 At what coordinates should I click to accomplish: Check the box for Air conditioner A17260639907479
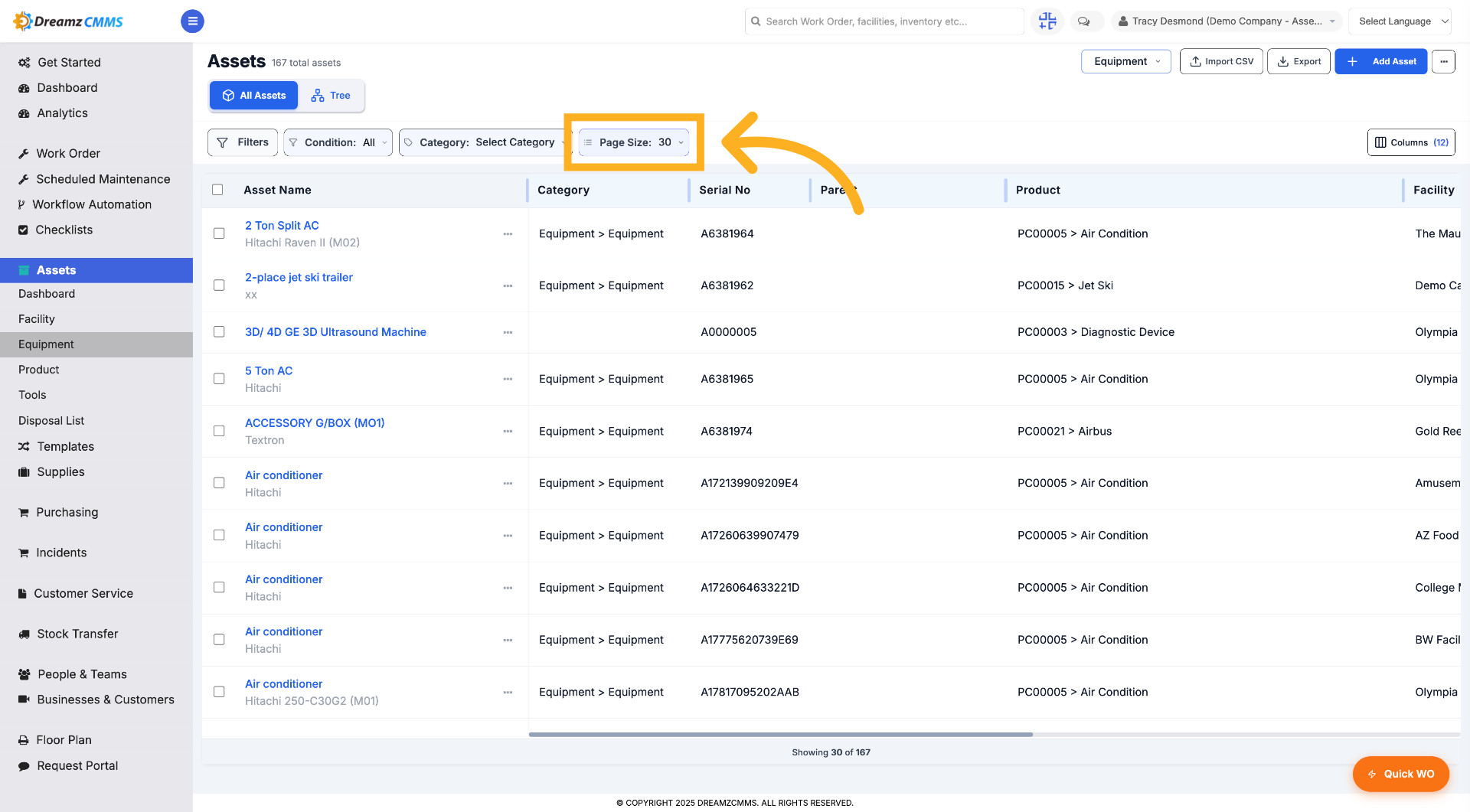(x=219, y=535)
